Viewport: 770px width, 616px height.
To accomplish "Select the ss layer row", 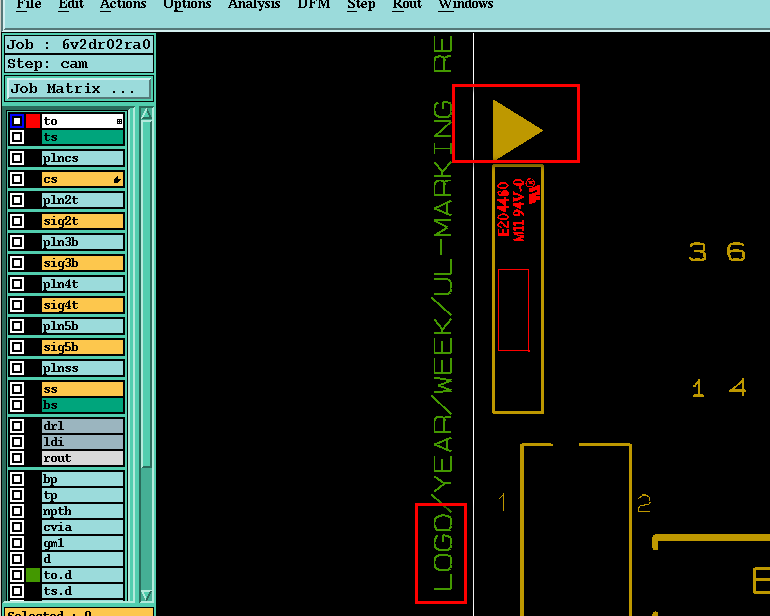I will pyautogui.click(x=82, y=389).
